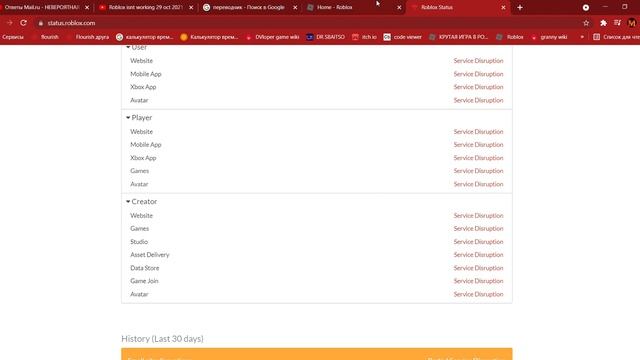Click Service Disruption beside Player Games
This screenshot has width=640, height=360.
click(x=478, y=171)
